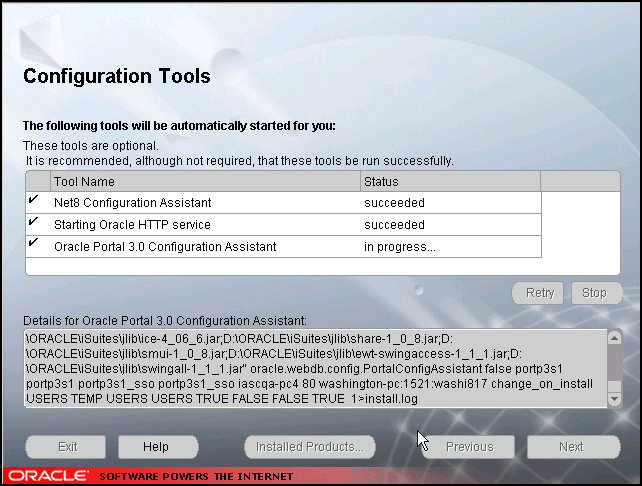Click the Status column header

[x=450, y=181]
